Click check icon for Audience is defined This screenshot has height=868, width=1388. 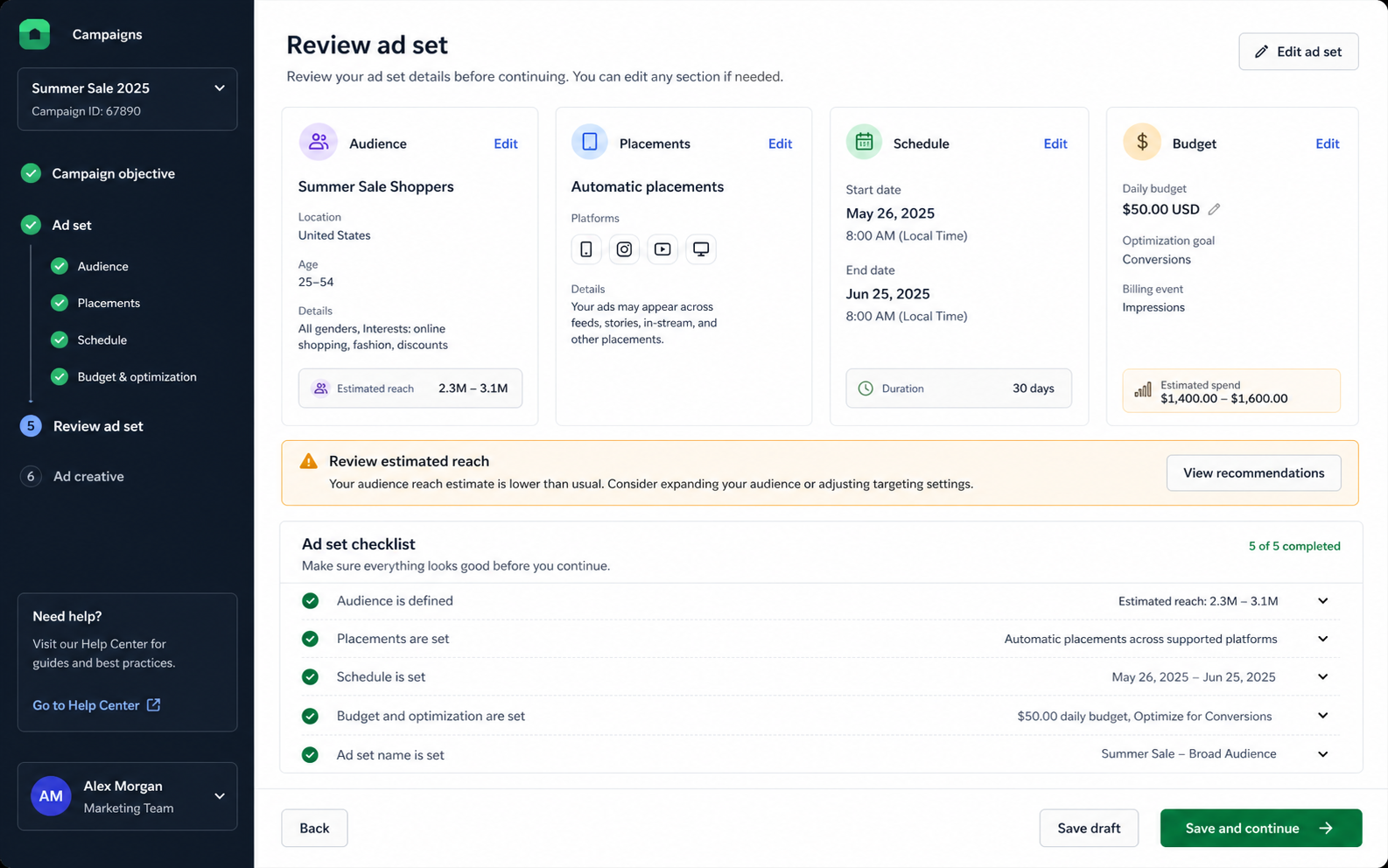310,600
